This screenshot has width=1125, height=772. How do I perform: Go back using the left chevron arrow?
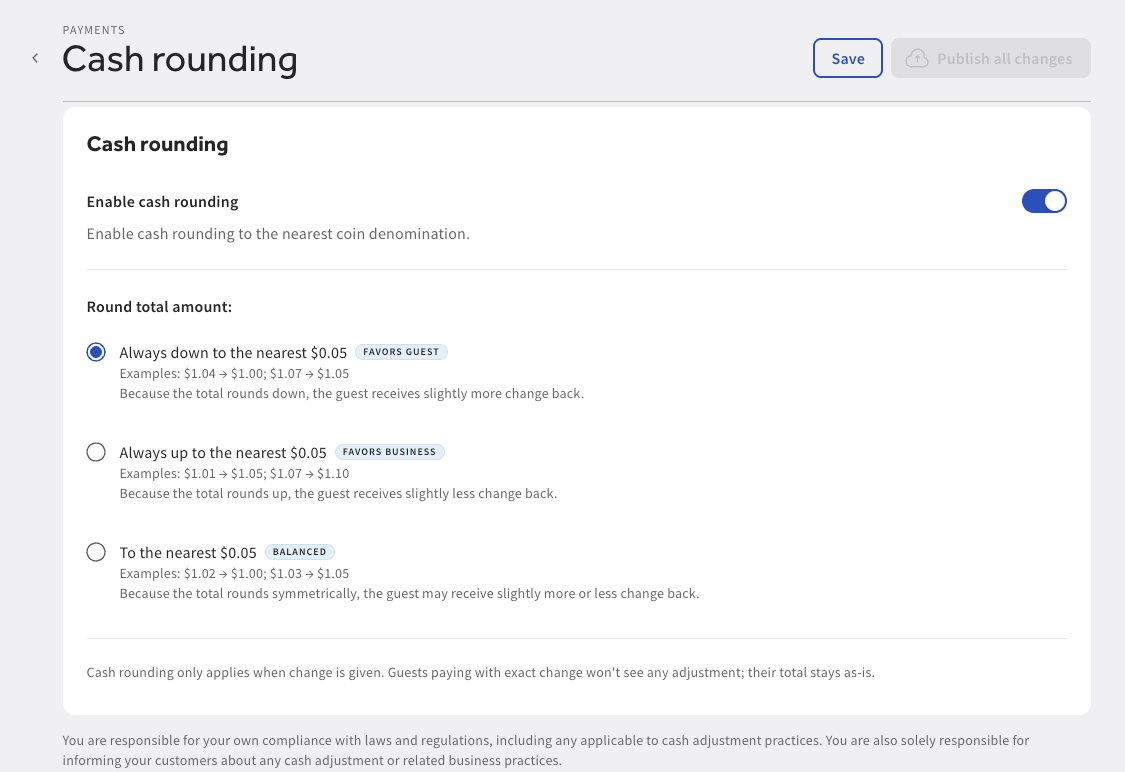point(35,58)
